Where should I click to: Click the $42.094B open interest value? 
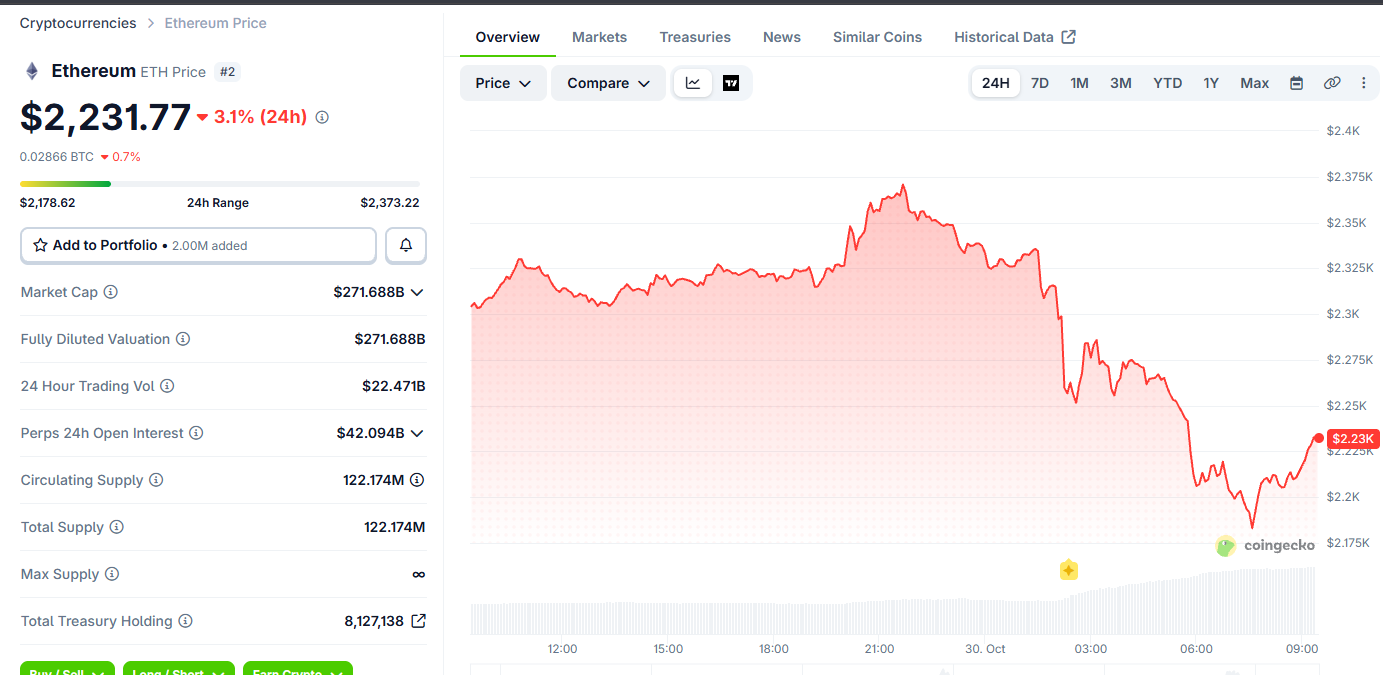371,433
